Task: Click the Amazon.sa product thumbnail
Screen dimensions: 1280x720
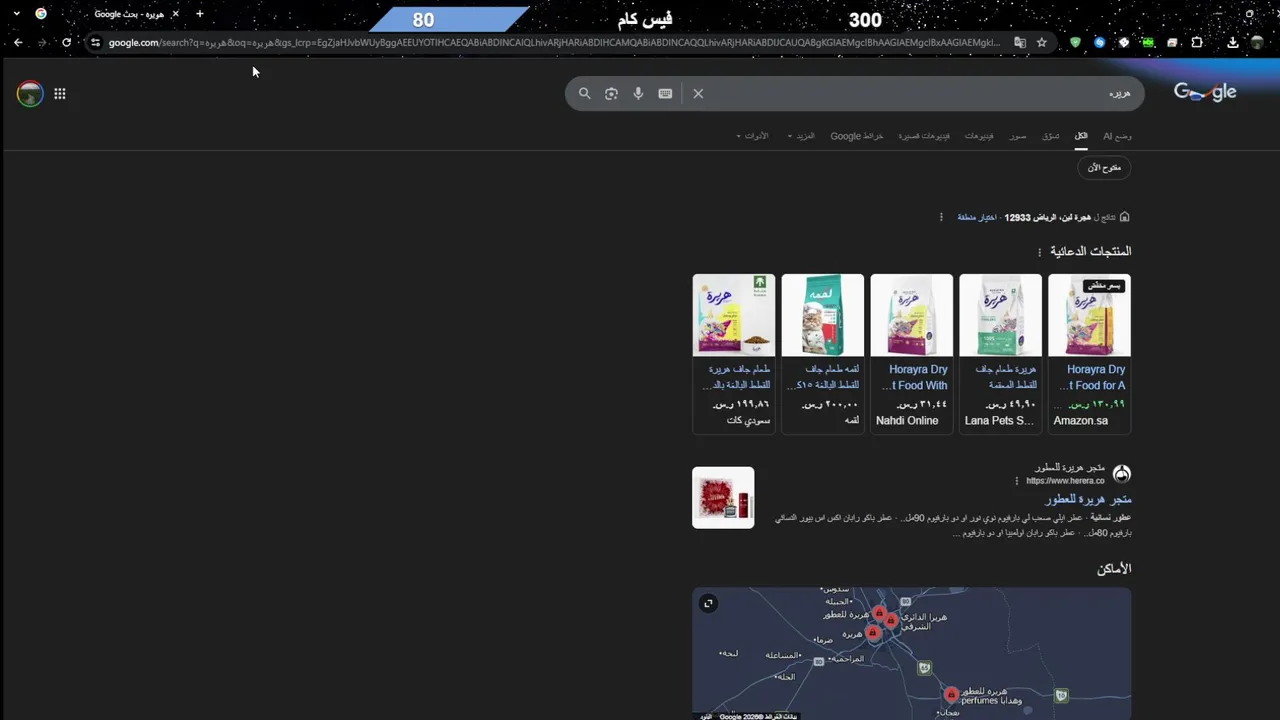Action: click(x=1089, y=315)
